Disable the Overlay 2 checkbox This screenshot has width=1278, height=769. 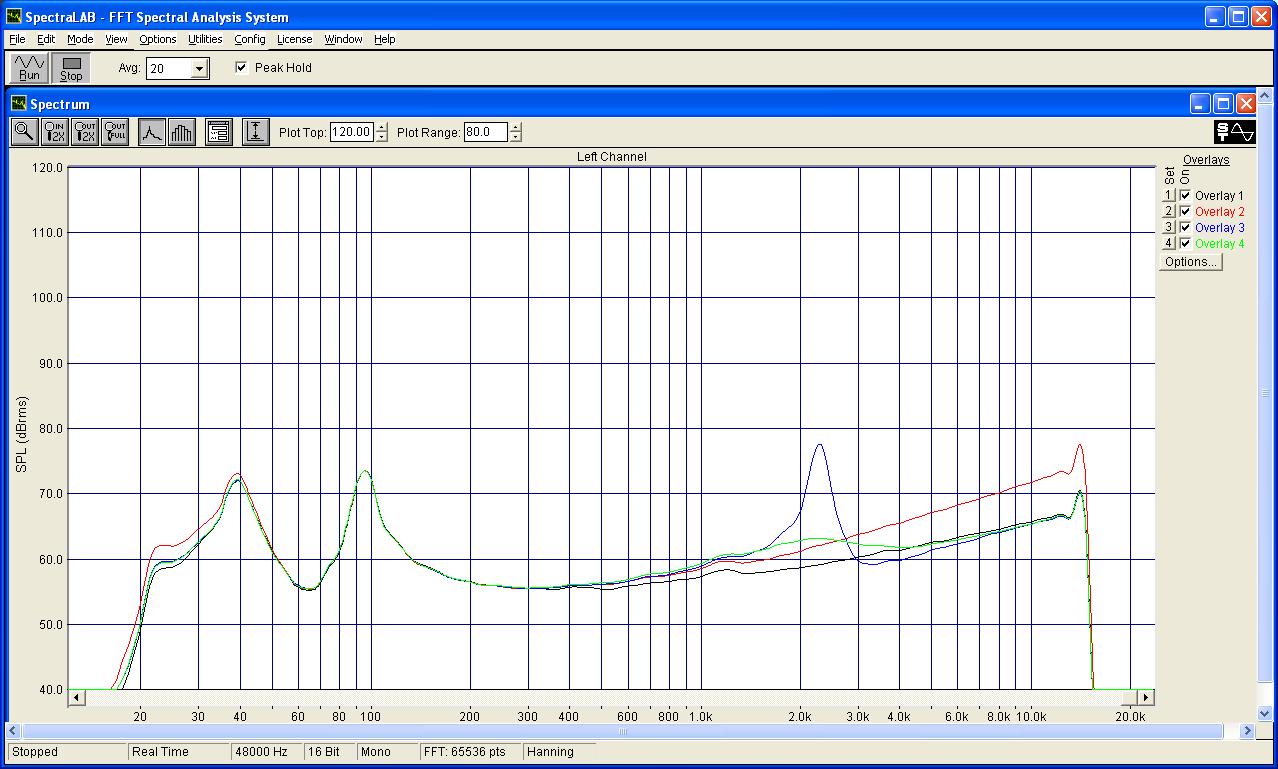(x=1185, y=212)
